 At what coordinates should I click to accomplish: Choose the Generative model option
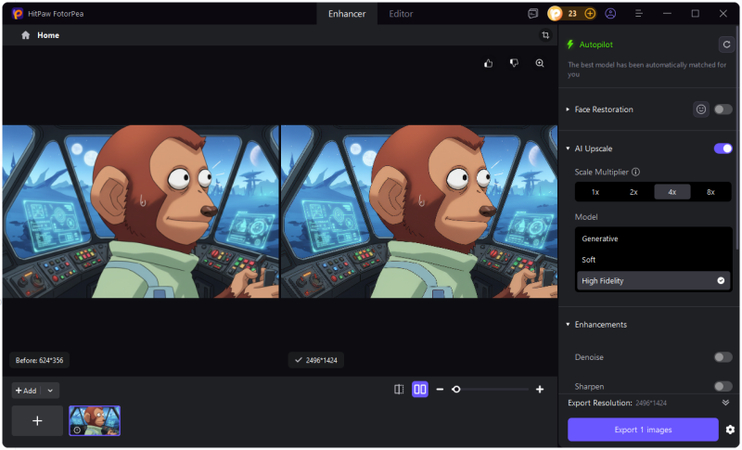click(600, 239)
